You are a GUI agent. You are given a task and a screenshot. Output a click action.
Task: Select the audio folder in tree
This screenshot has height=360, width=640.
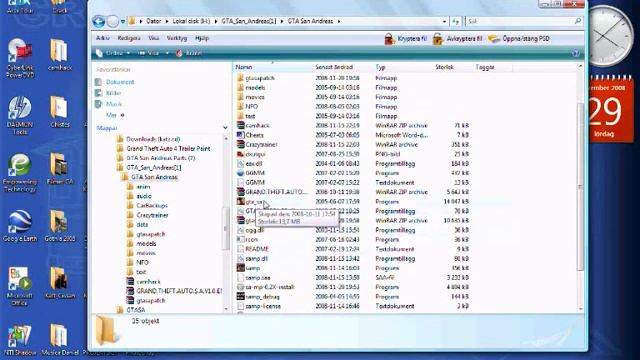(144, 196)
